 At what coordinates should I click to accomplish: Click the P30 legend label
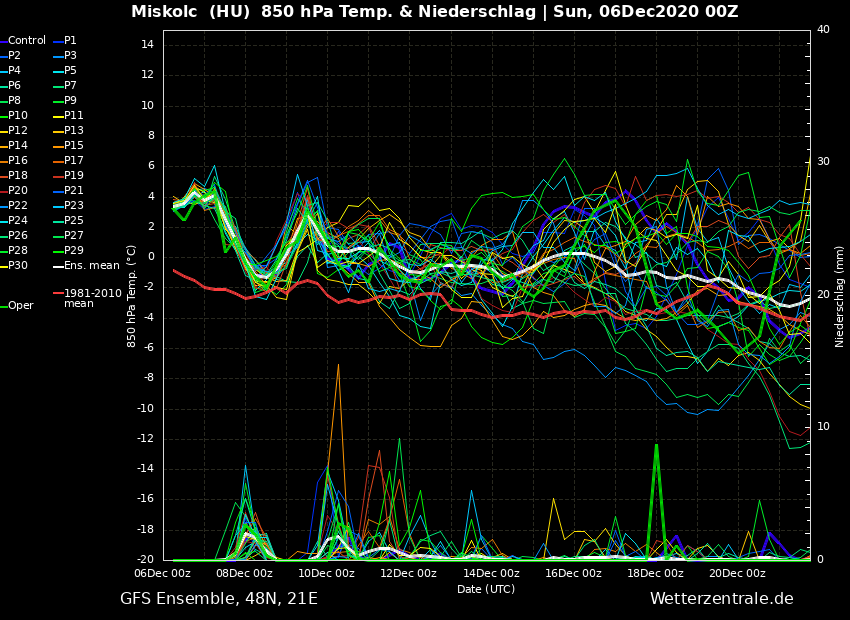point(18,266)
